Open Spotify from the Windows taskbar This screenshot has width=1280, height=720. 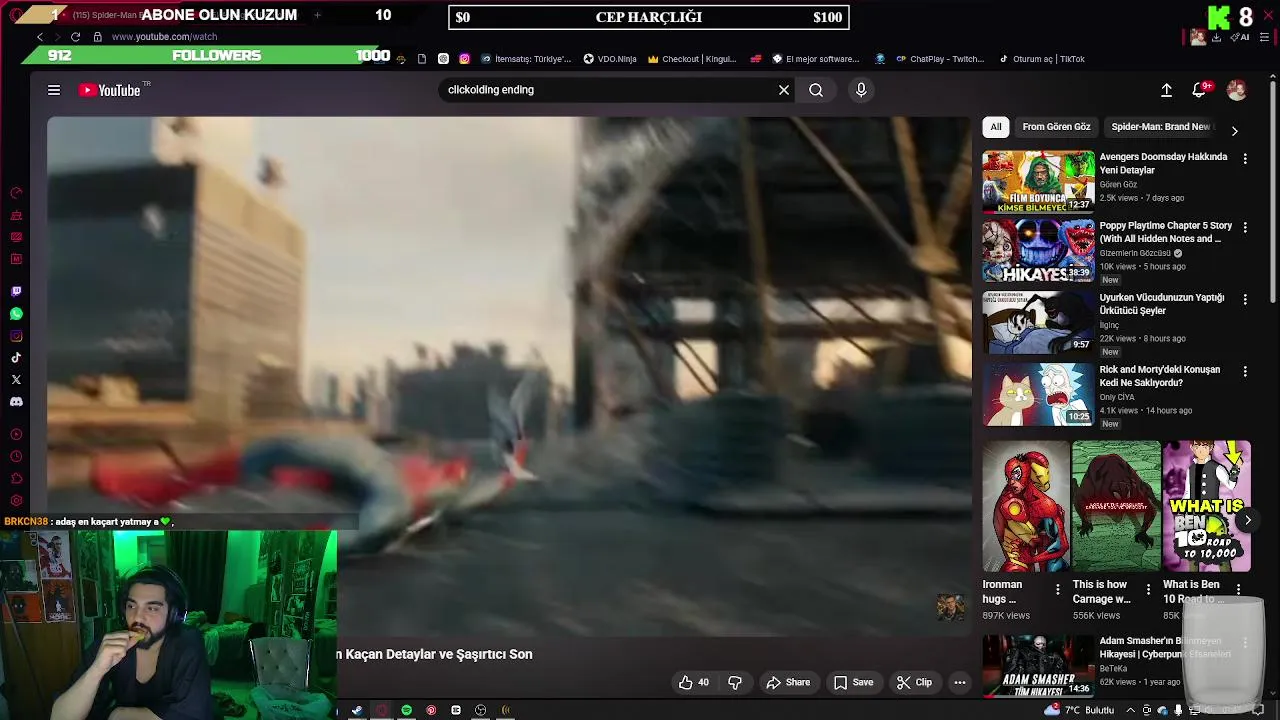point(407,710)
